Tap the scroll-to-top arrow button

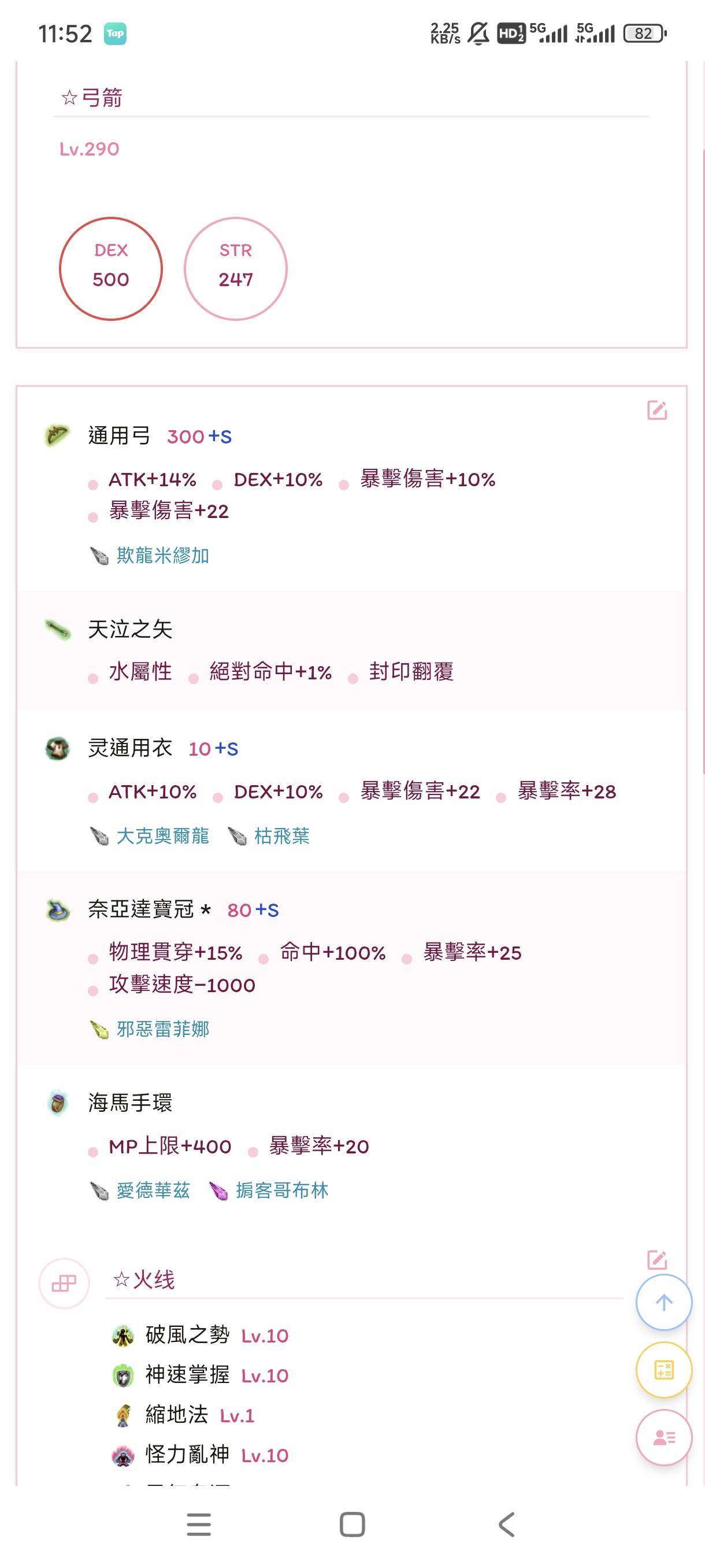[663, 1302]
